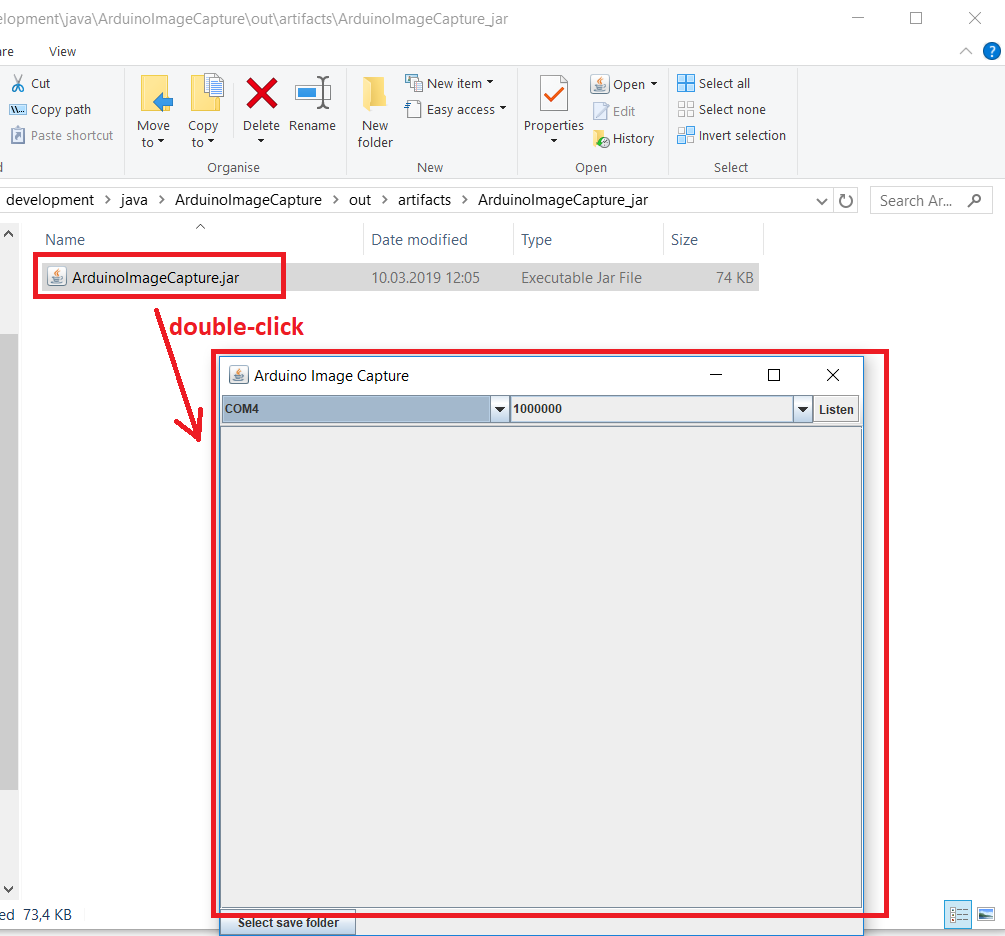This screenshot has height=936, width=1005.
Task: Switch to Details view icon
Action: (x=959, y=914)
